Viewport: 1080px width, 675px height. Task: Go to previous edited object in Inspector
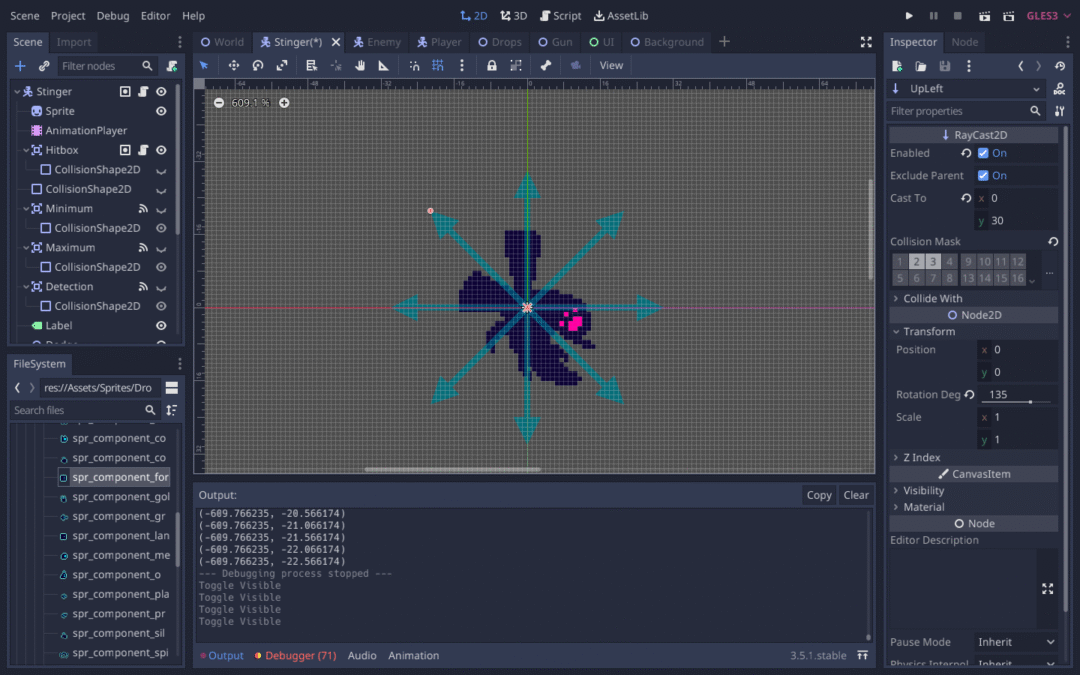coord(1021,66)
